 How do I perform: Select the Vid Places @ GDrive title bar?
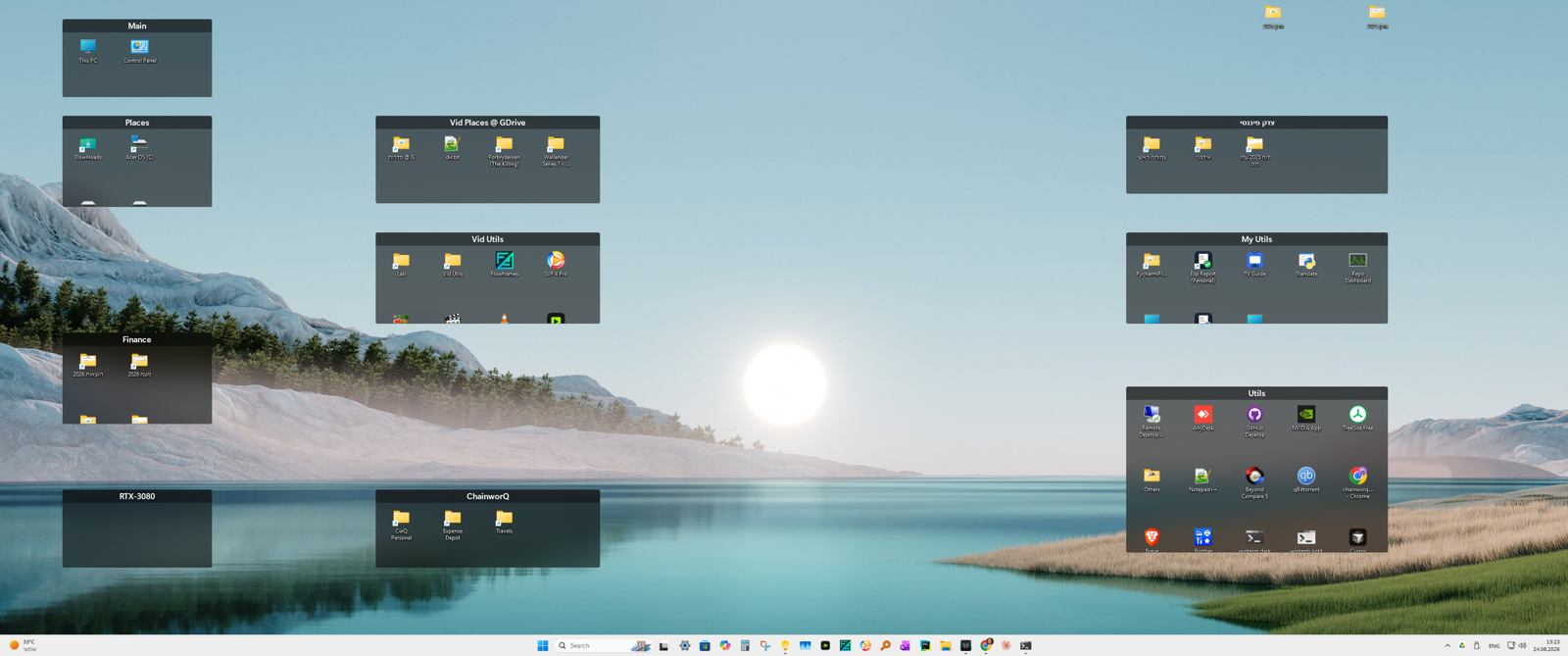(487, 123)
